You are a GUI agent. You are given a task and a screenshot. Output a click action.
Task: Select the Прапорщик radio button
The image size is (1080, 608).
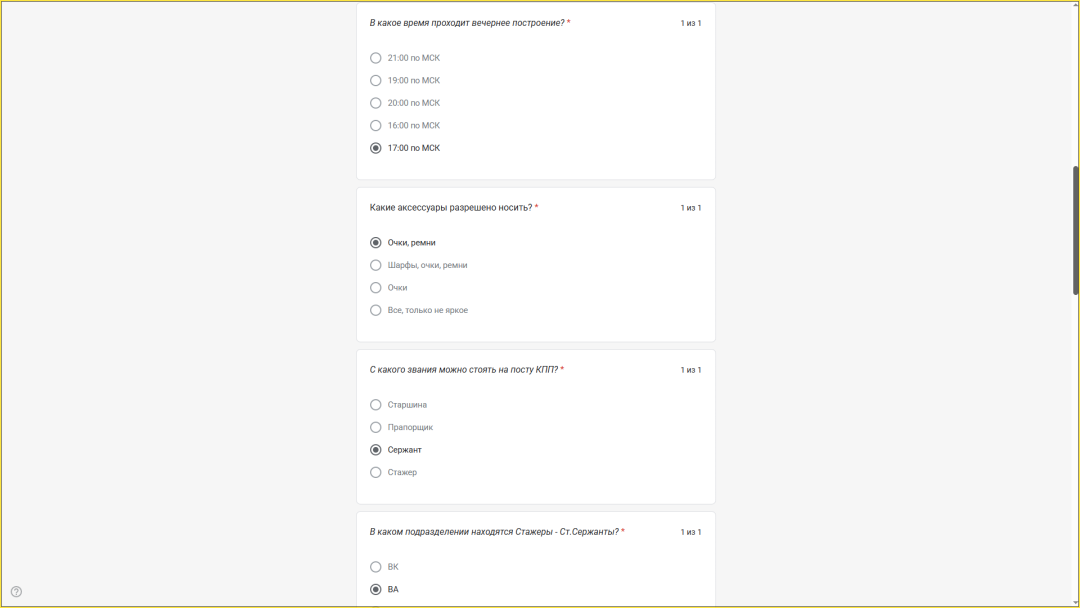[376, 428]
